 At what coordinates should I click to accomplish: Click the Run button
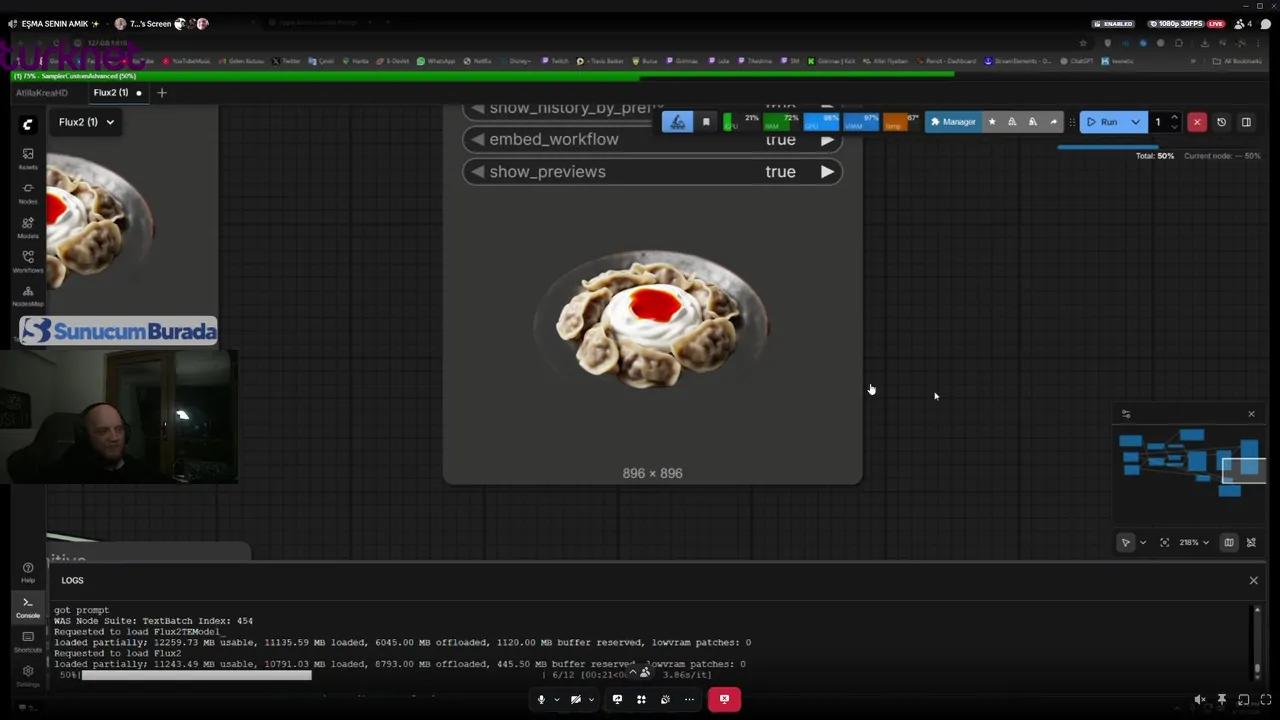tap(1102, 122)
